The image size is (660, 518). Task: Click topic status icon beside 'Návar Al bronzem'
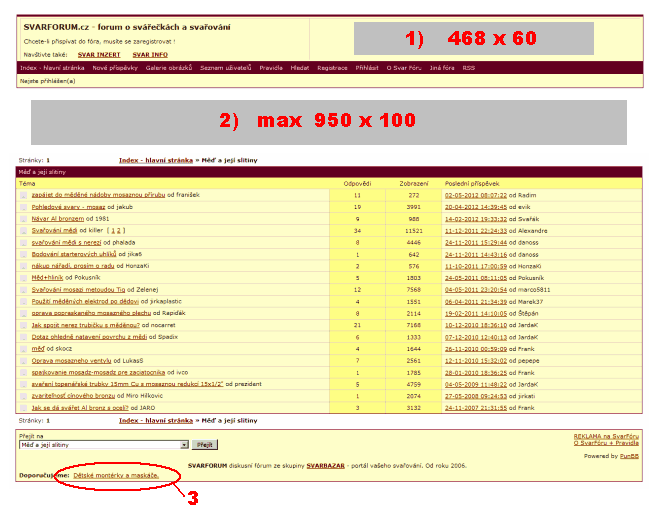pos(24,219)
